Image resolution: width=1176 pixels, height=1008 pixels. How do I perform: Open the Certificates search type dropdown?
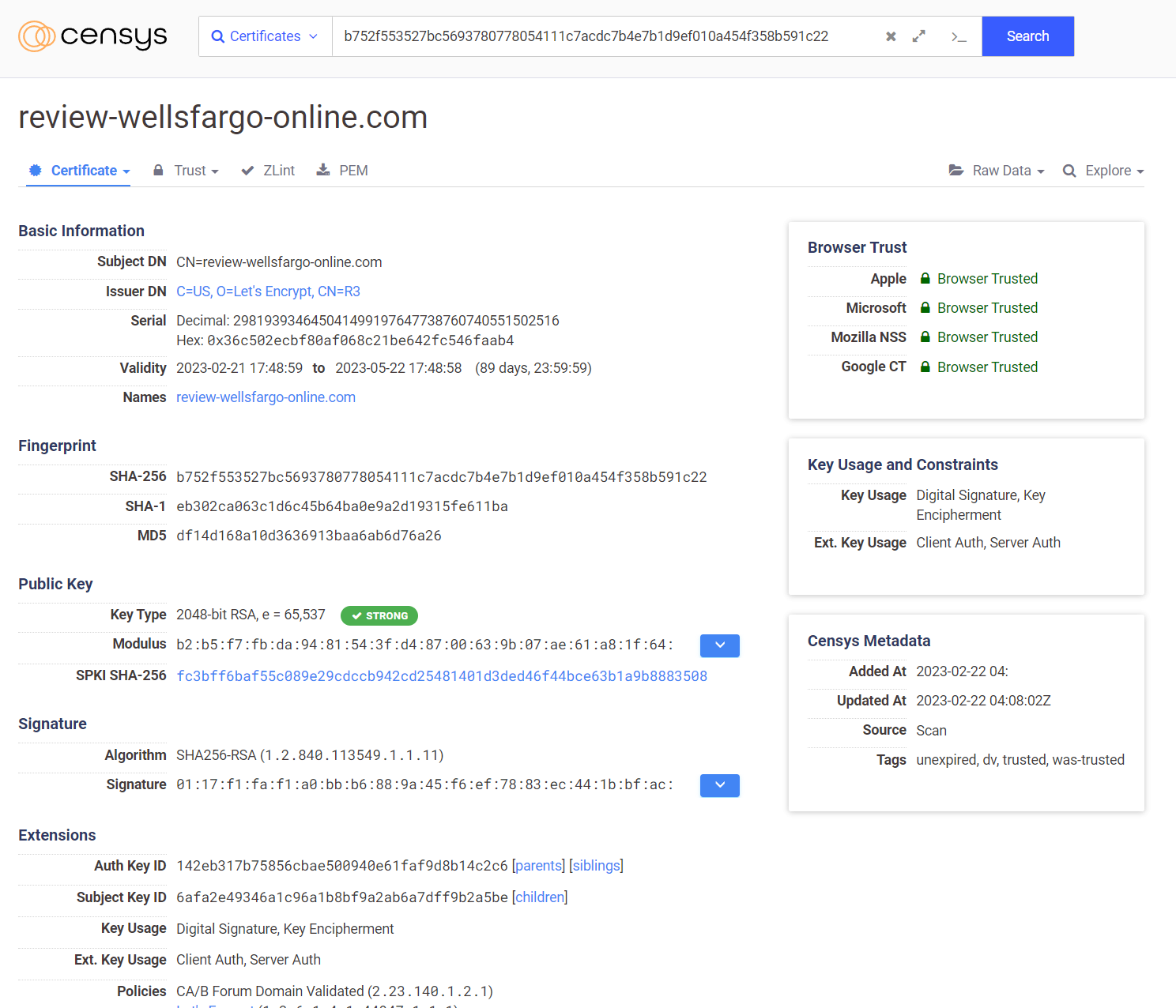(266, 36)
